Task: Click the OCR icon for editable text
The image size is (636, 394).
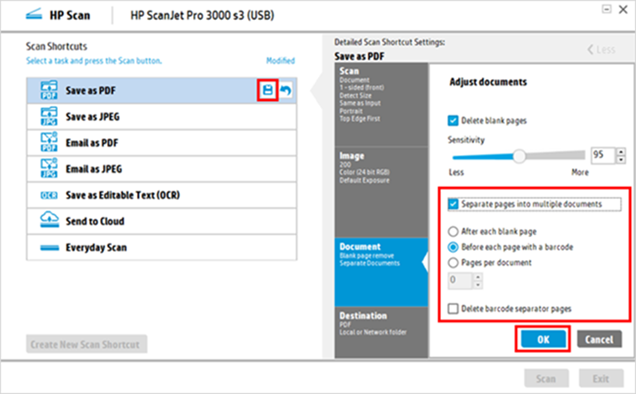Action: click(49, 195)
